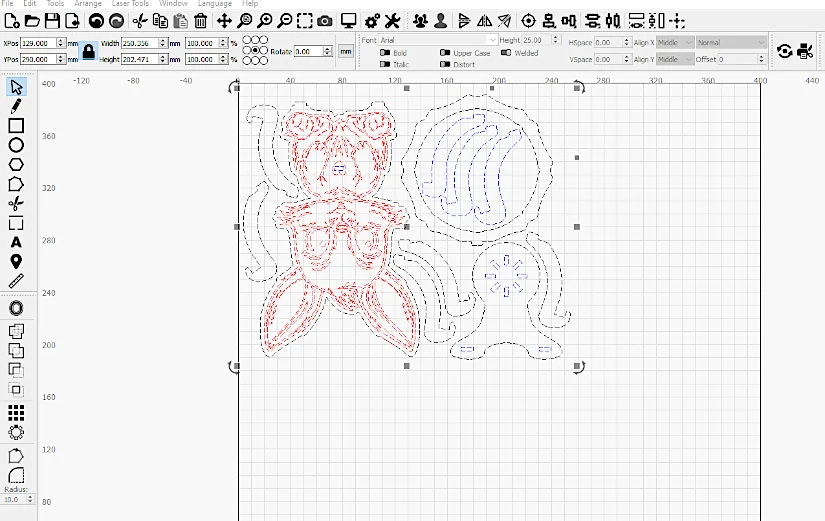The image size is (825, 521).
Task: Click the mm units button
Action: coord(346,52)
